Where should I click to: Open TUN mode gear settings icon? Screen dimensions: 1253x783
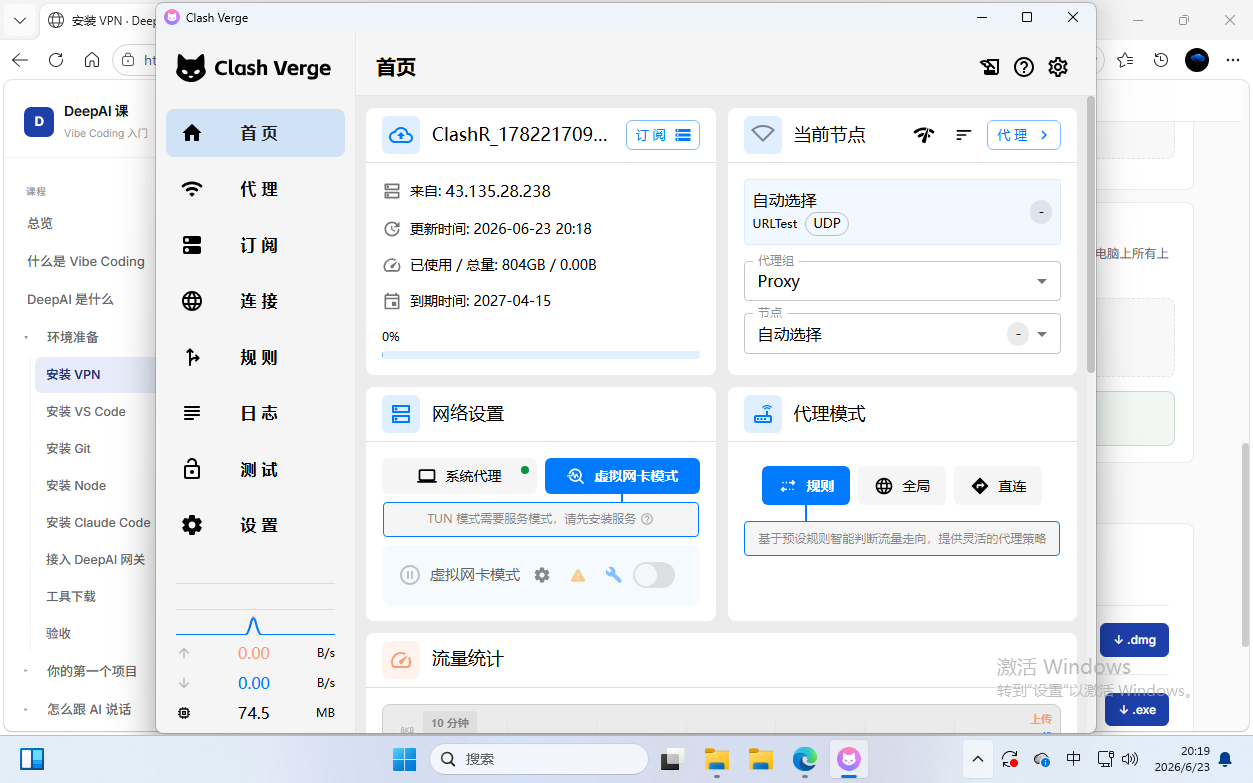coord(542,575)
